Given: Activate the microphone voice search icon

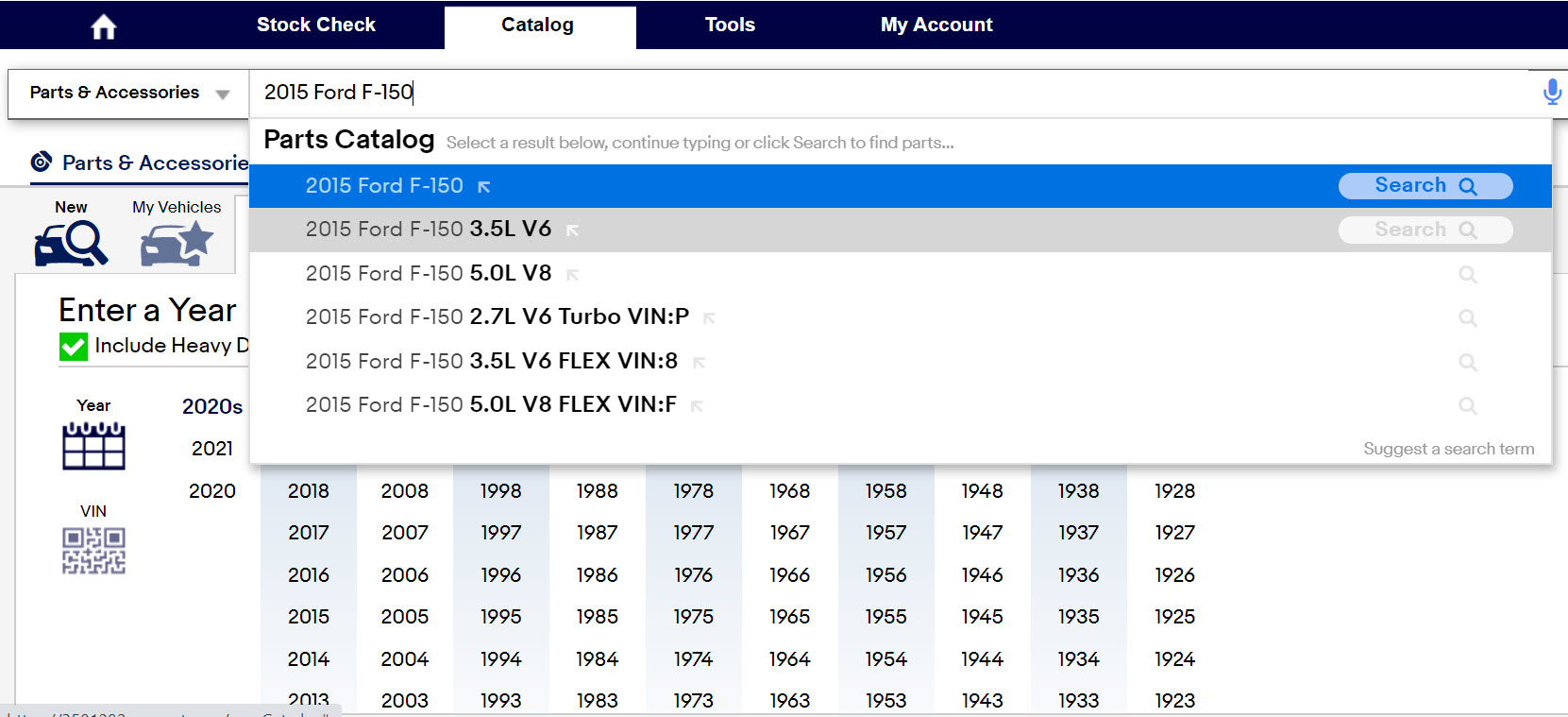Looking at the screenshot, I should [1551, 92].
